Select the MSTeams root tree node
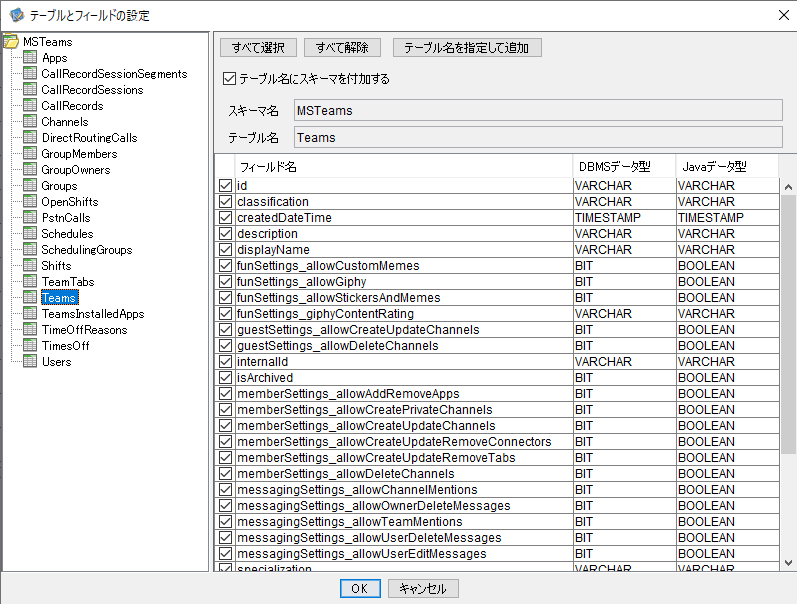This screenshot has width=797, height=604. tap(48, 42)
